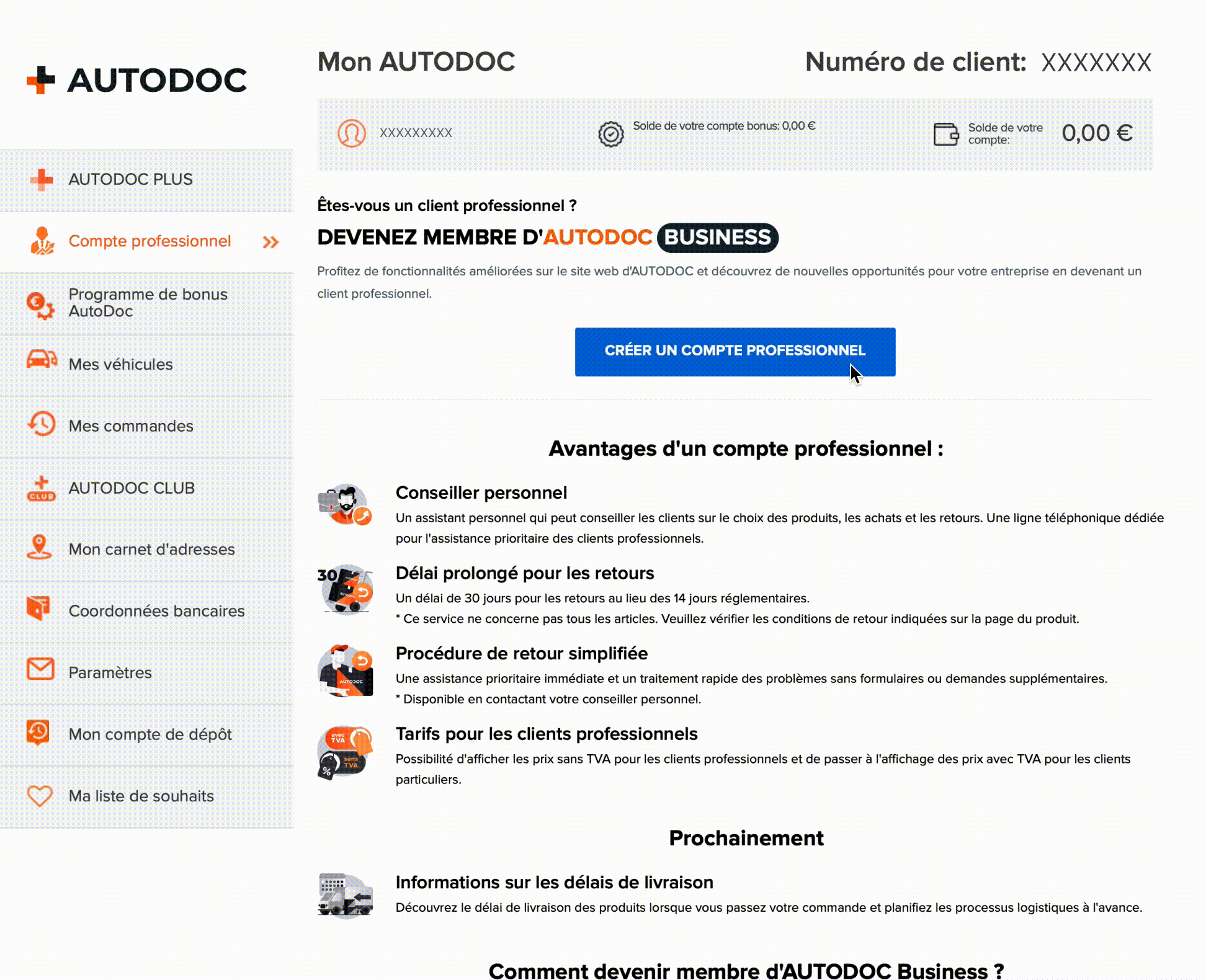Click the Conseiller personnel illustration
This screenshot has height=980, width=1206.
click(346, 505)
